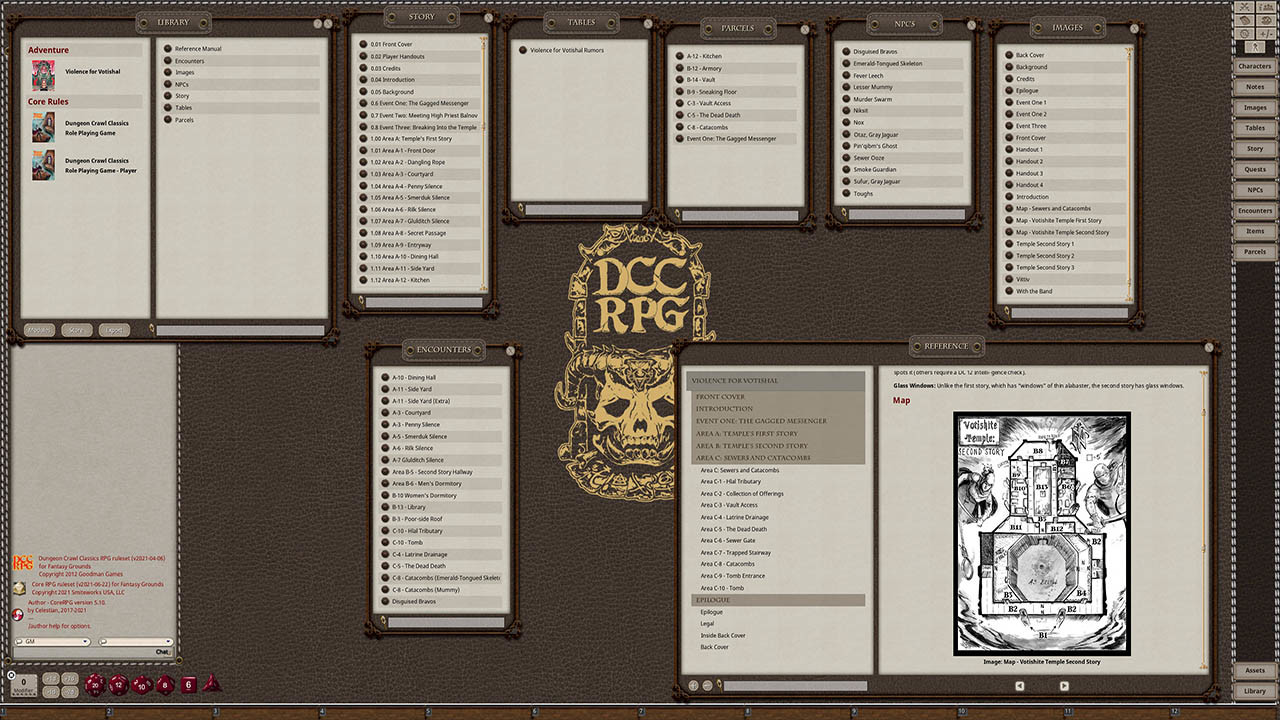Go to previous reference page arrow
This screenshot has width=1280, height=720.
point(1019,686)
